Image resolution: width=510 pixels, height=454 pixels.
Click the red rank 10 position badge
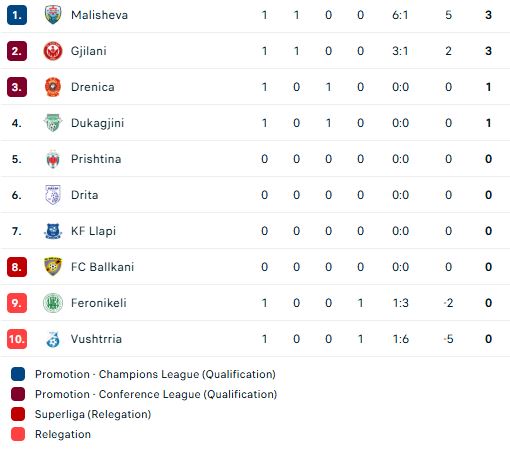(17, 339)
